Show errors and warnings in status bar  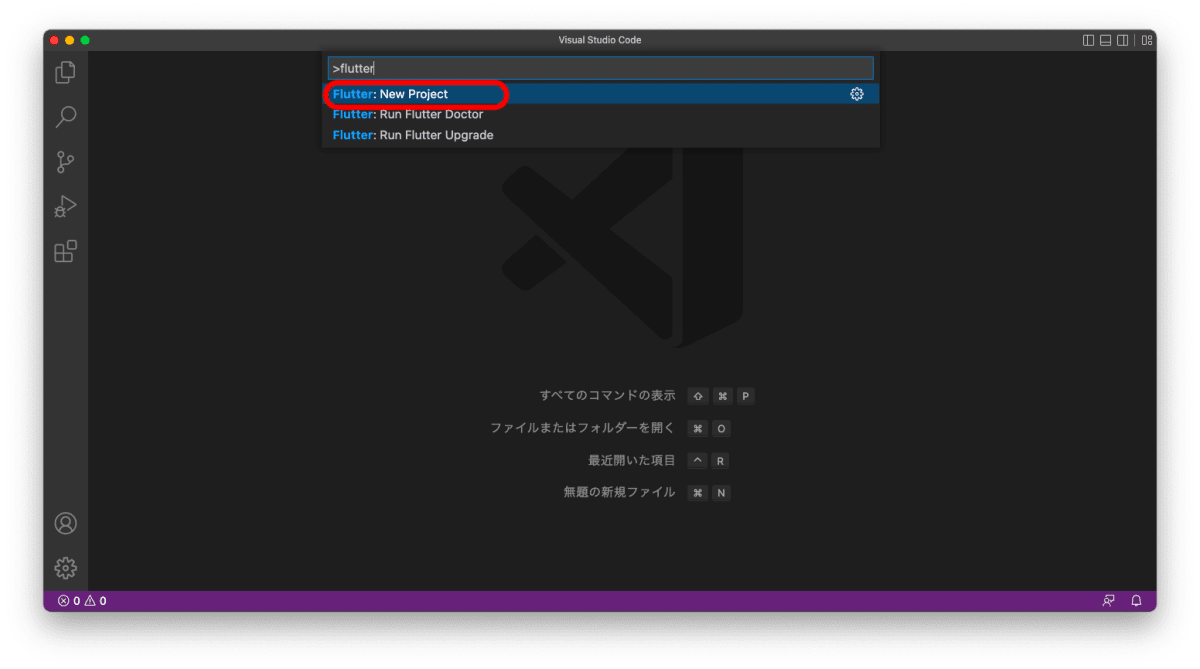pos(82,601)
